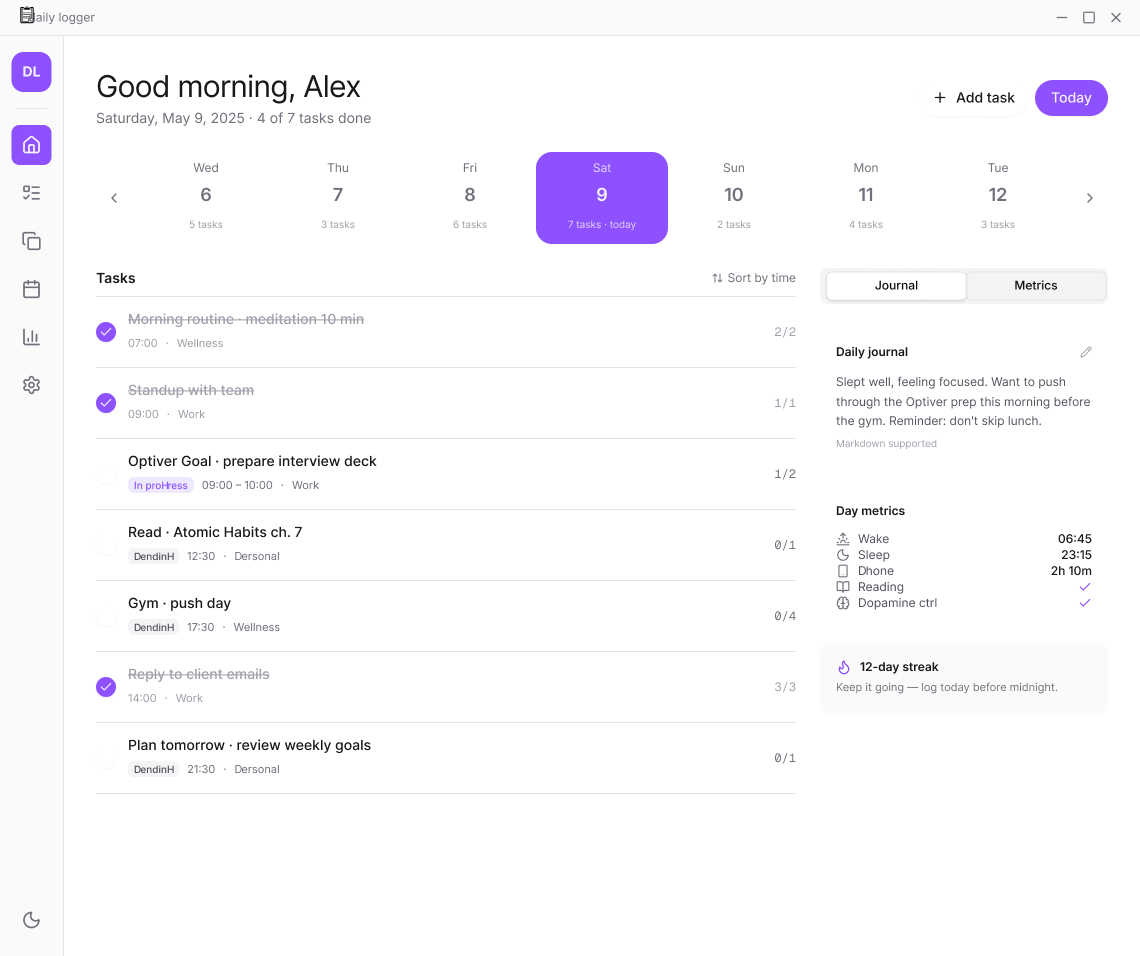Check off Plan tomorrow weekly goals task
This screenshot has height=956, width=1140.
pyautogui.click(x=106, y=758)
